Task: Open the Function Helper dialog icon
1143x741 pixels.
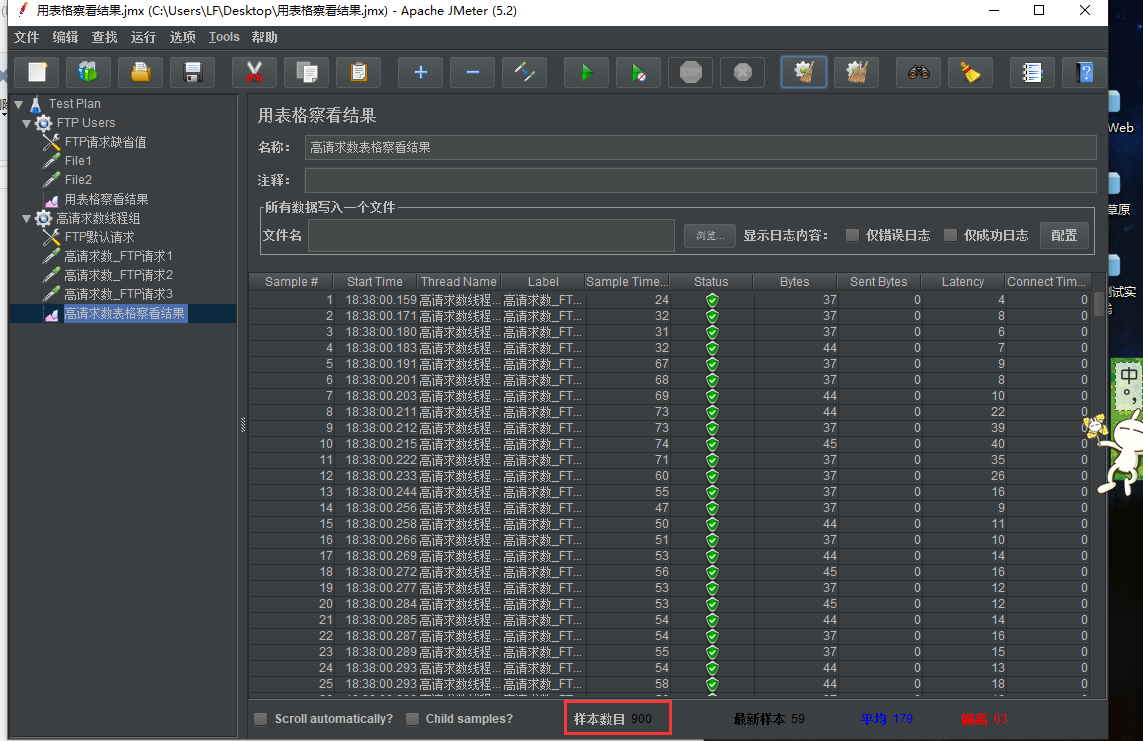Action: (x=1032, y=72)
